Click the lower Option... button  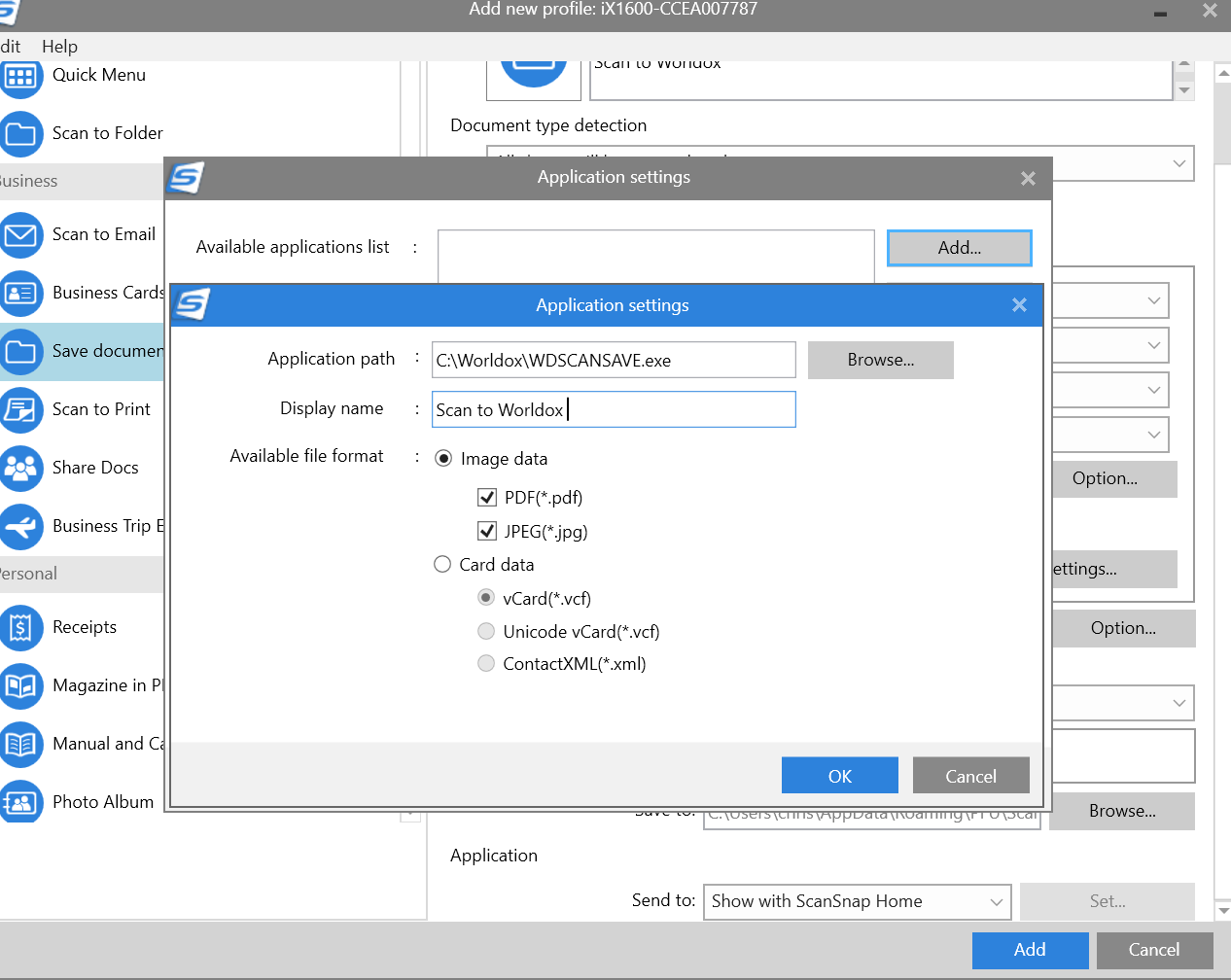(1123, 628)
